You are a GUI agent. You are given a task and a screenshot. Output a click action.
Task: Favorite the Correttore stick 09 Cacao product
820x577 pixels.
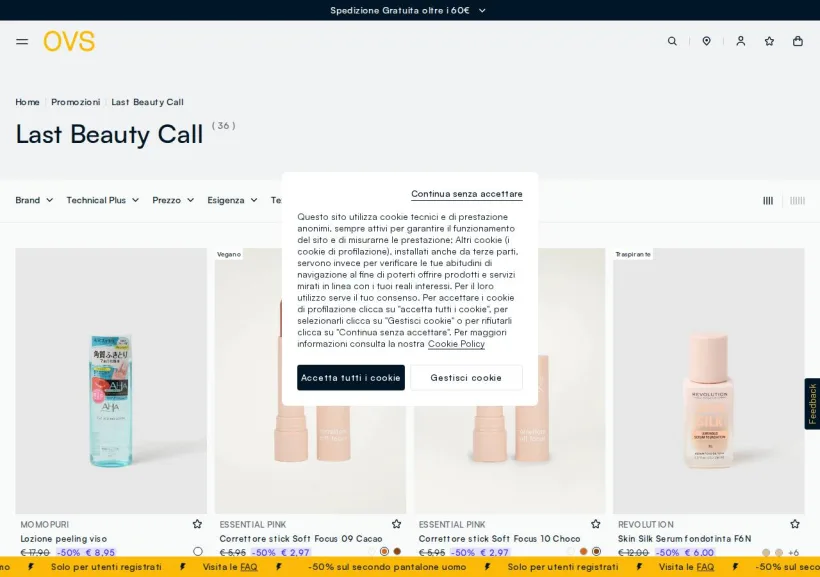pos(396,524)
